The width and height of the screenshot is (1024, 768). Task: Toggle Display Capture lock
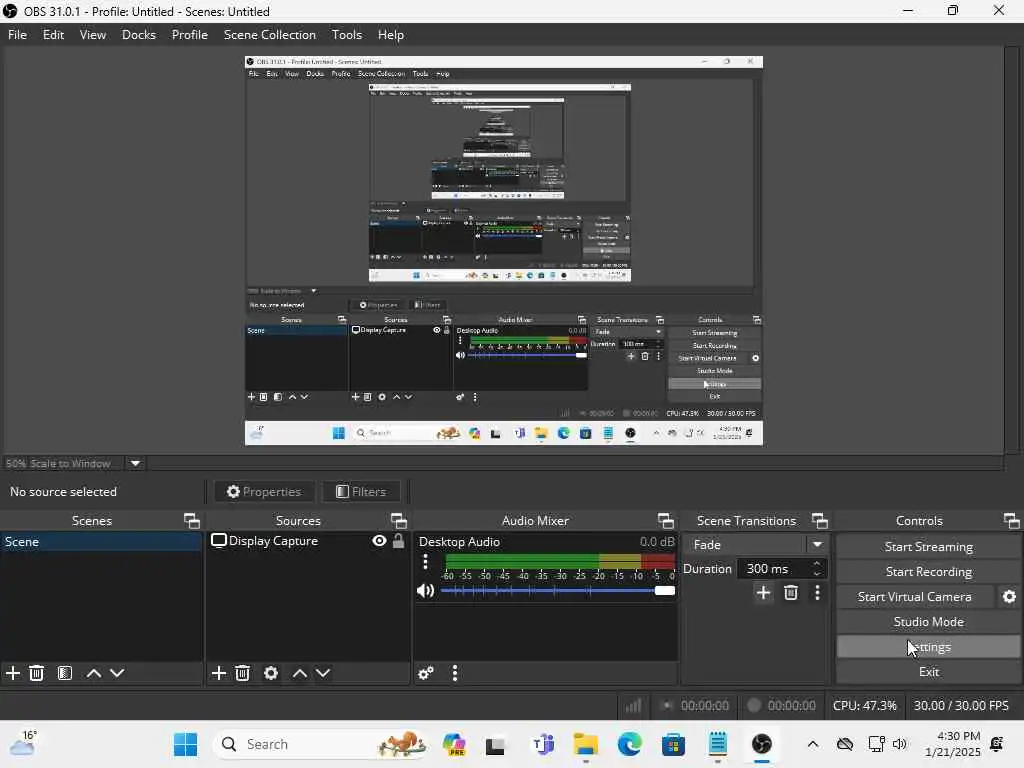[398, 541]
